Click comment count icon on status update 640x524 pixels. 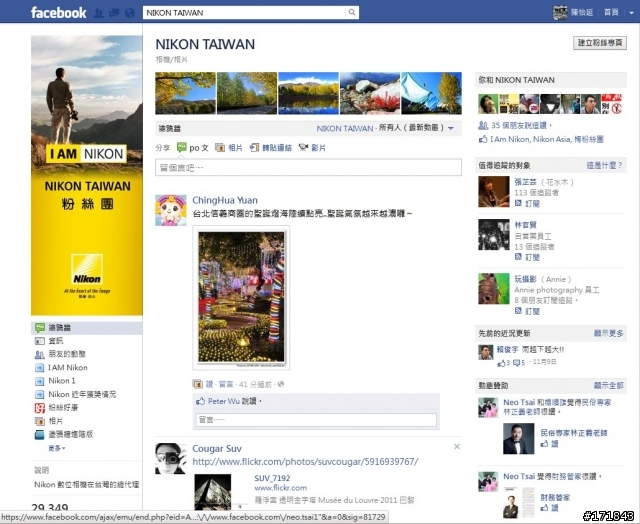pos(516,362)
